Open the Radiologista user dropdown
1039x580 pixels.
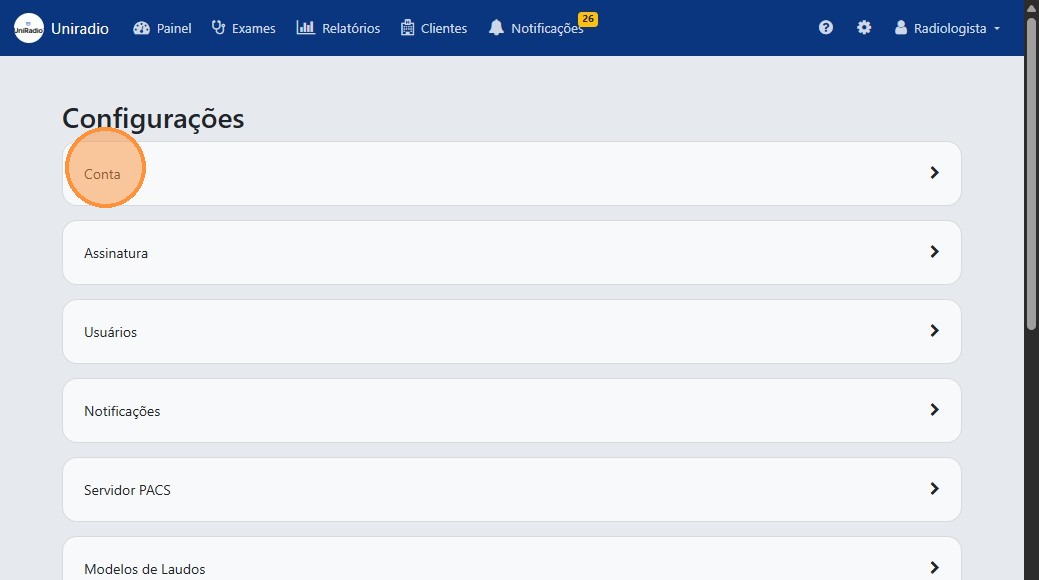(x=947, y=28)
